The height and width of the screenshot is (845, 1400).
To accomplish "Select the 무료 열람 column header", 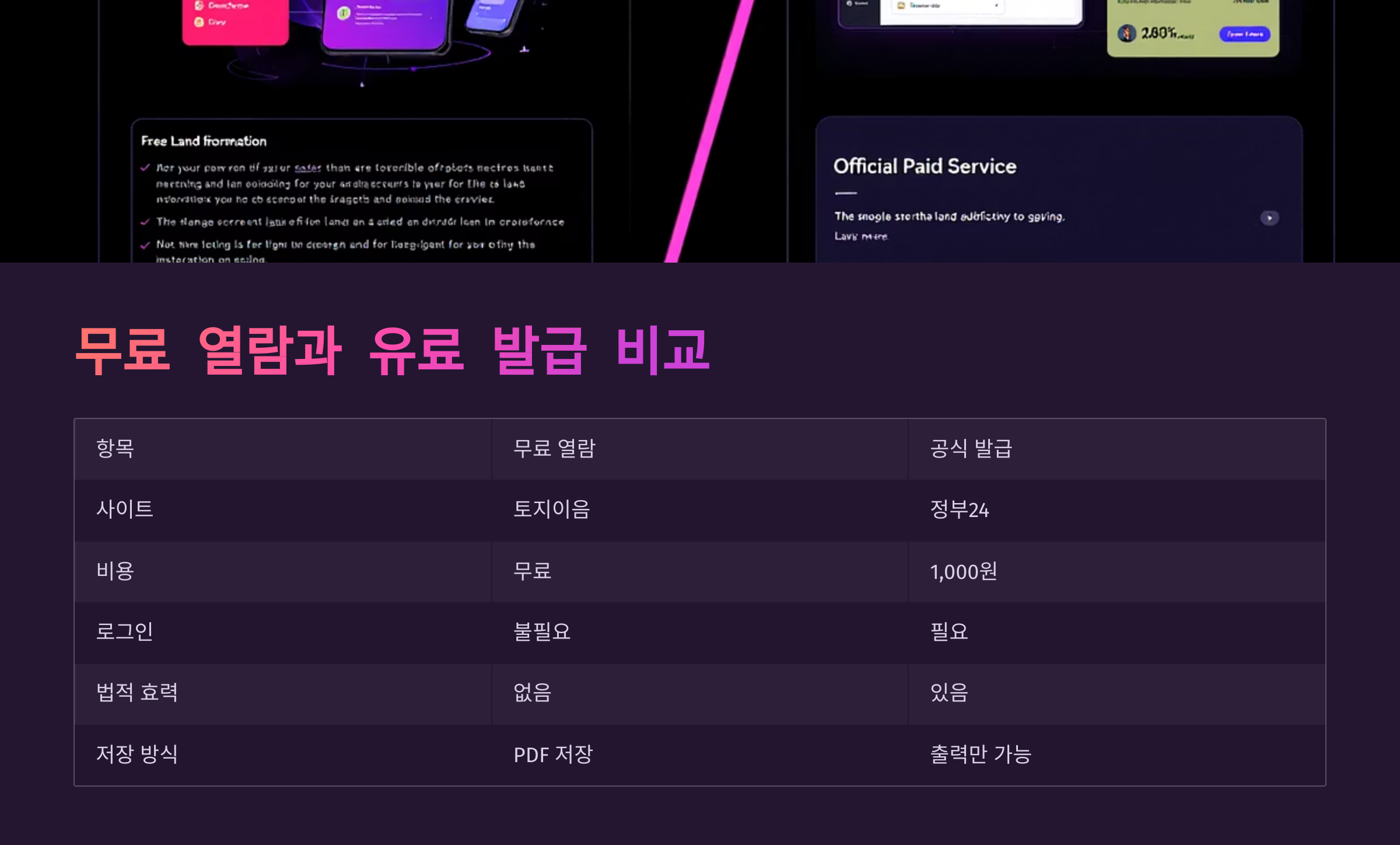I will click(x=554, y=448).
